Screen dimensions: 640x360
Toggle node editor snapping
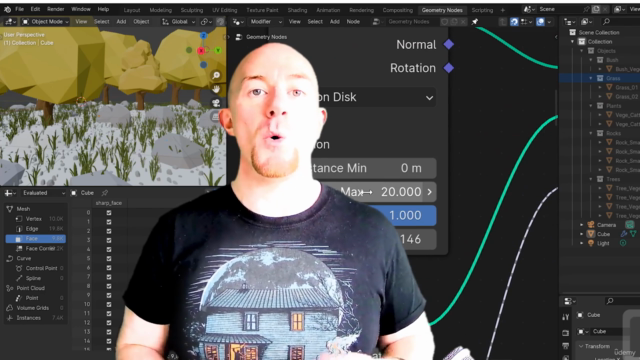click(x=514, y=22)
